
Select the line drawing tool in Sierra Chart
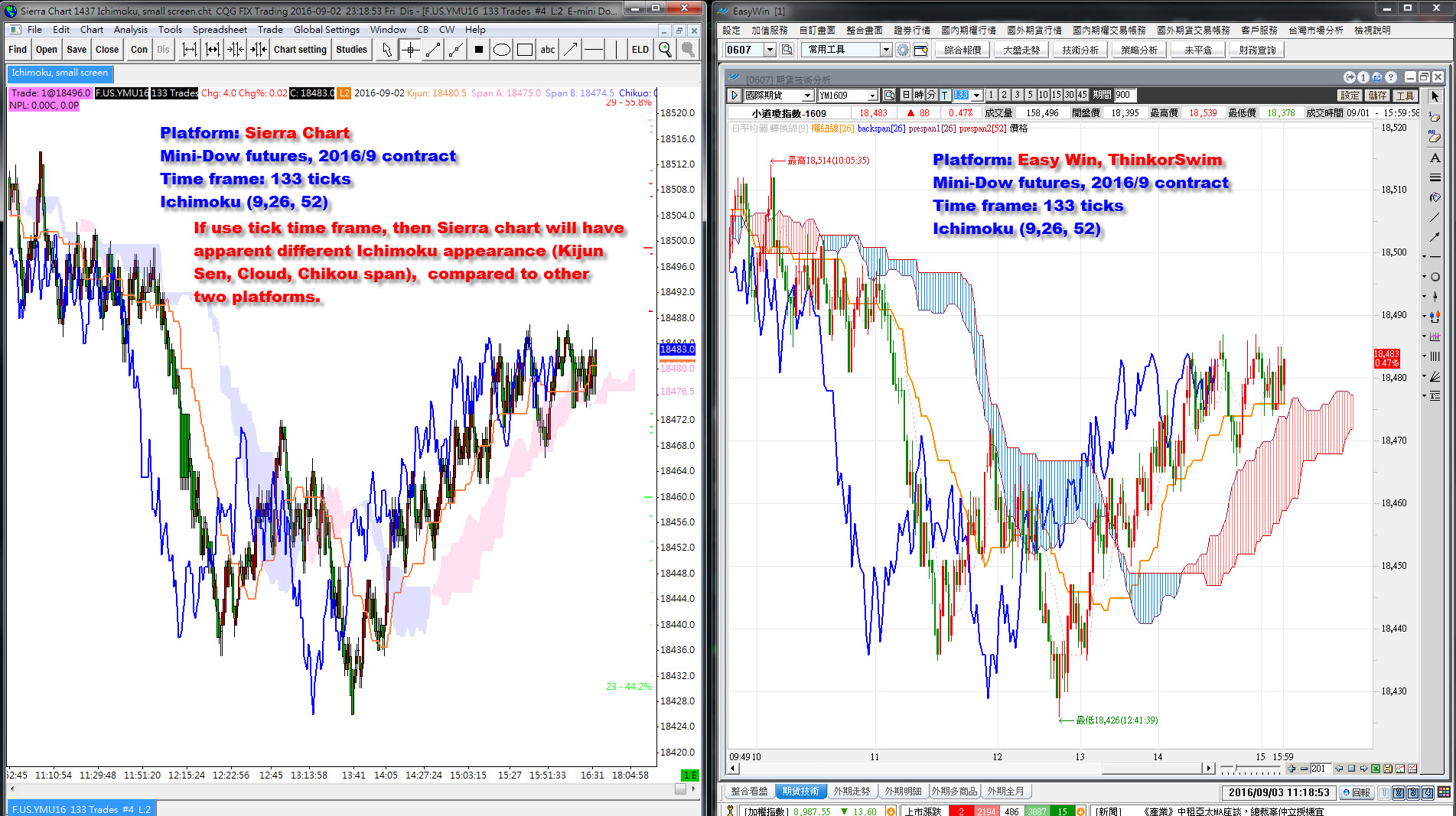click(433, 50)
